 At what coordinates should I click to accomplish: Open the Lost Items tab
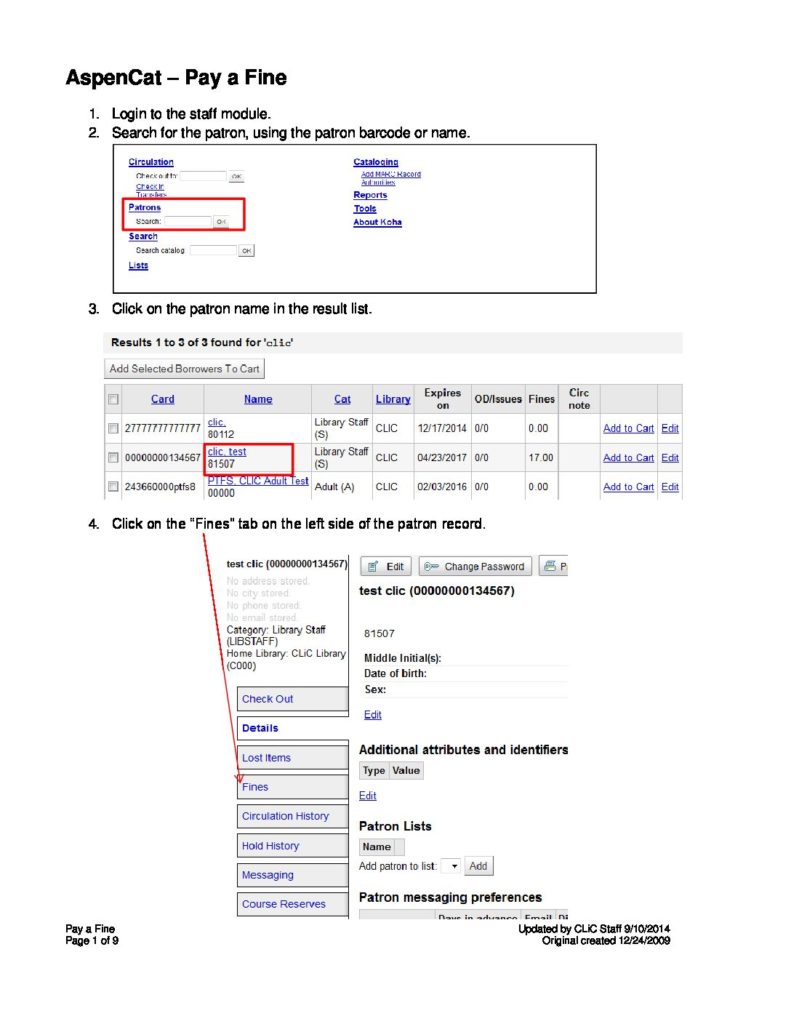point(266,758)
